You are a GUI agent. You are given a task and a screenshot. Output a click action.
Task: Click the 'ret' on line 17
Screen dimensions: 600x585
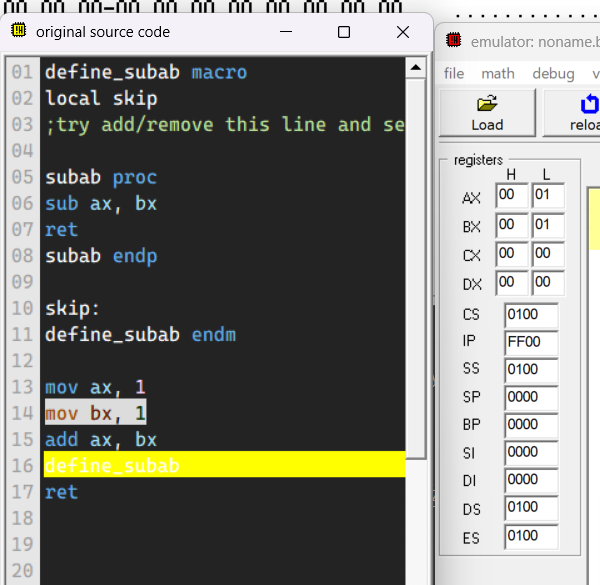pyautogui.click(x=61, y=492)
